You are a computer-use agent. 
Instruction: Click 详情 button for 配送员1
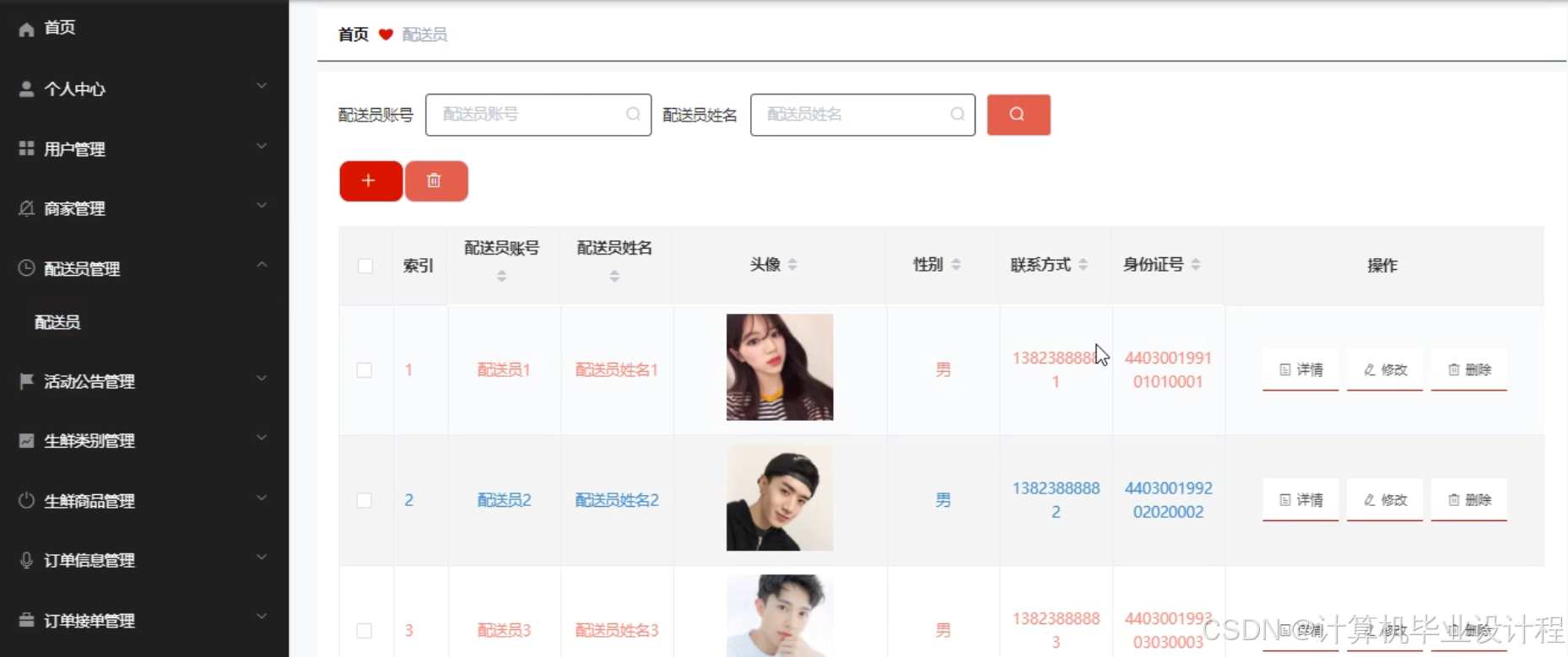point(1300,370)
